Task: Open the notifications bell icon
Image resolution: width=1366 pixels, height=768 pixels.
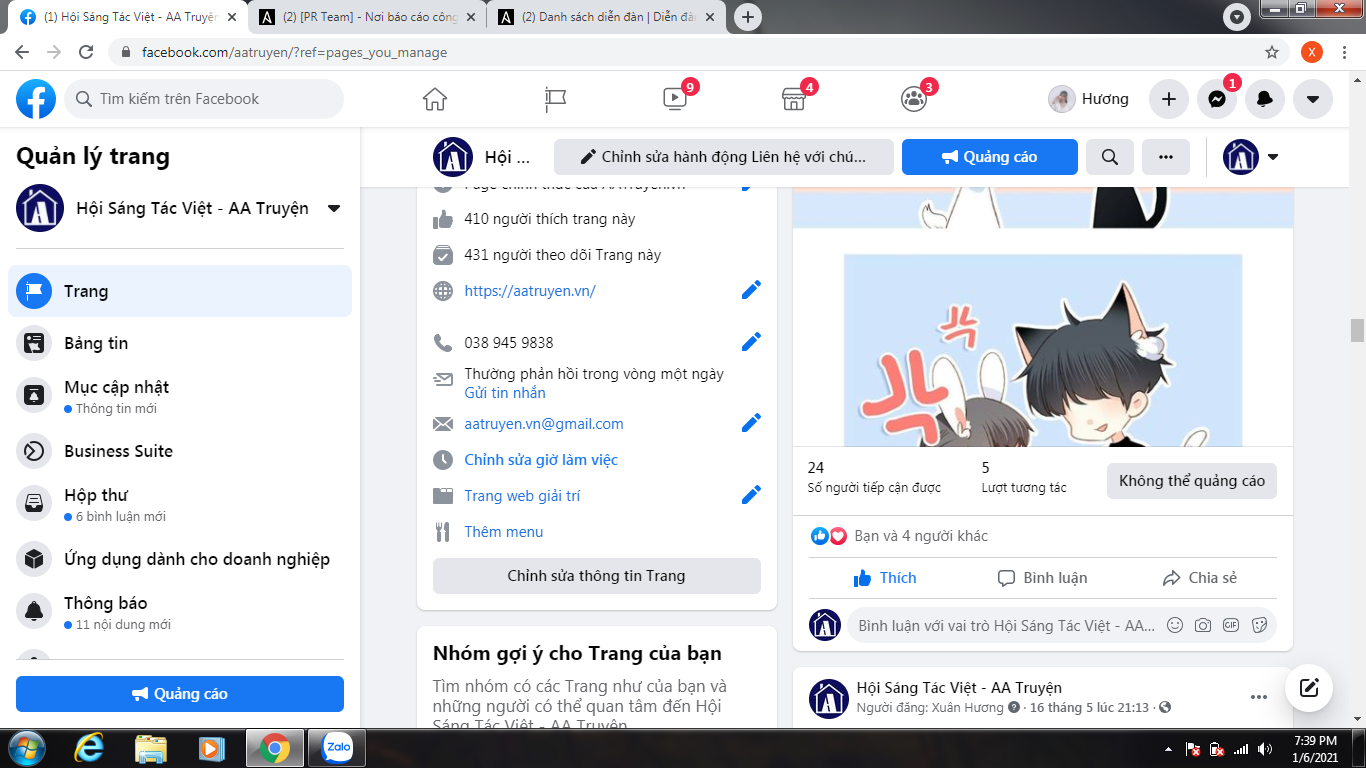Action: 1265,99
